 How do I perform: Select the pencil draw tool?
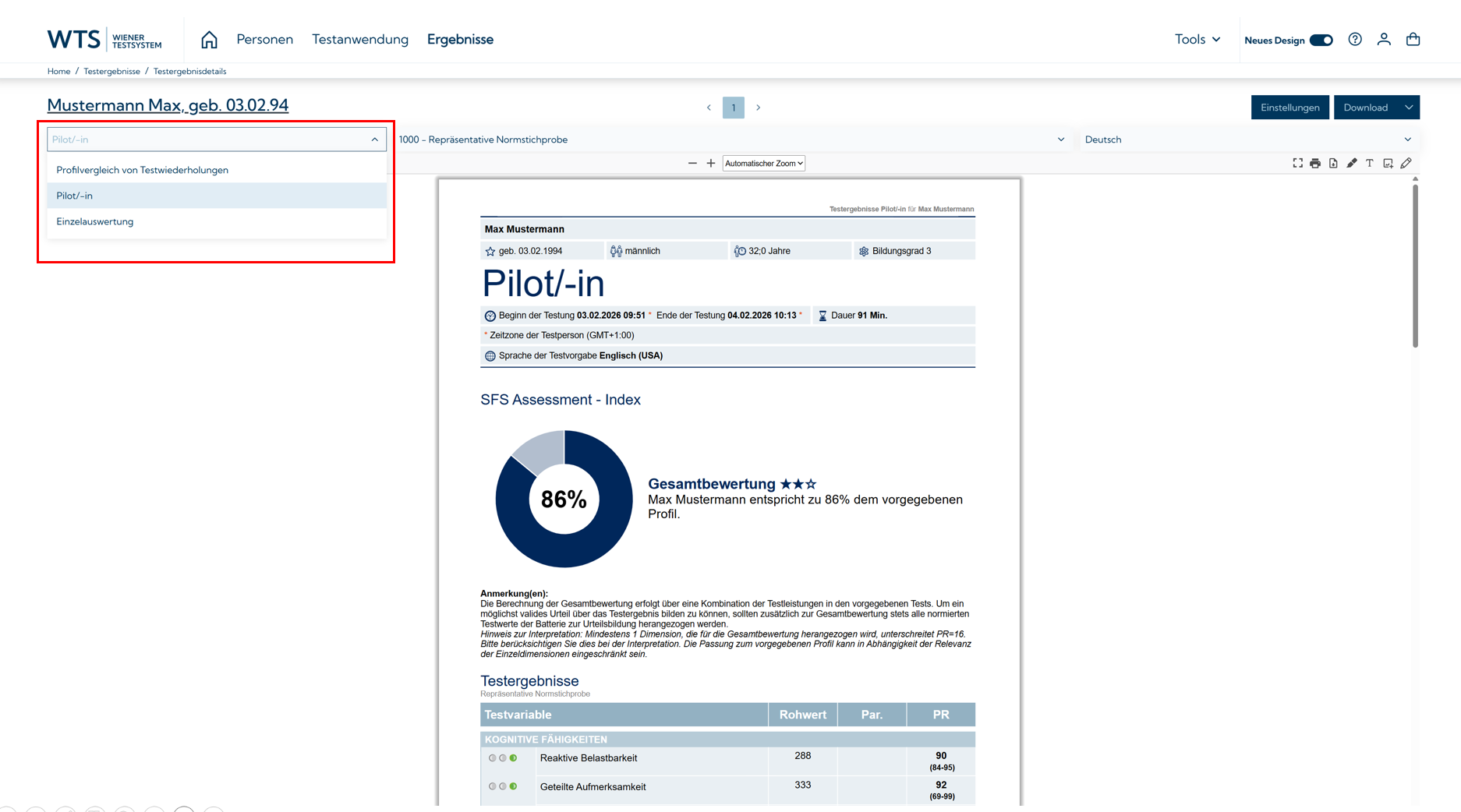click(x=1406, y=164)
